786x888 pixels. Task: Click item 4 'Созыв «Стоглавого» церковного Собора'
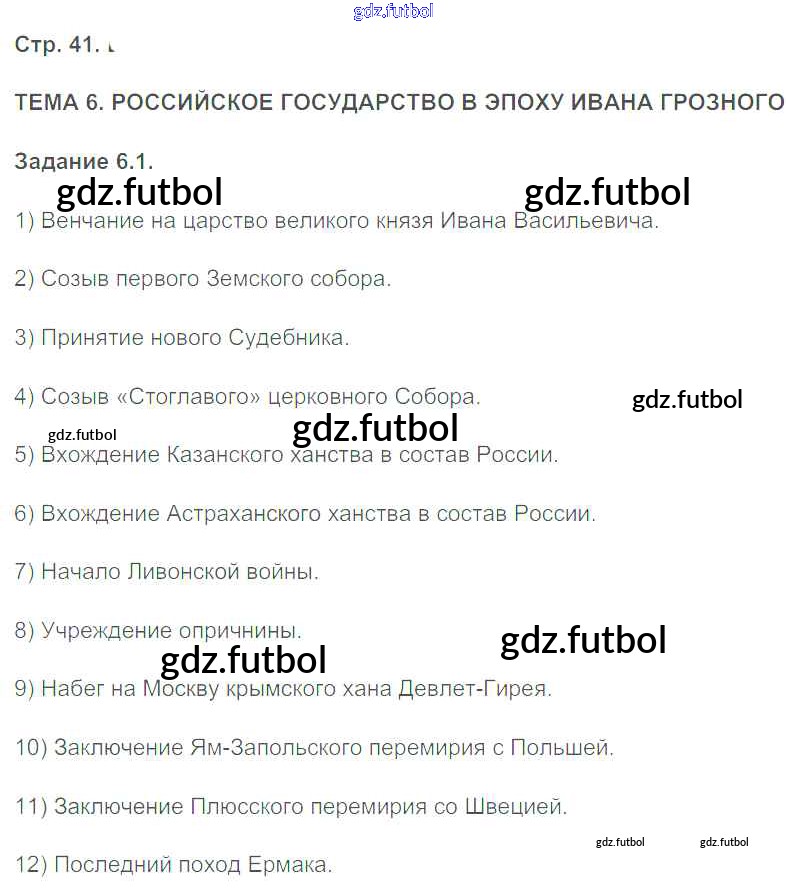[247, 396]
